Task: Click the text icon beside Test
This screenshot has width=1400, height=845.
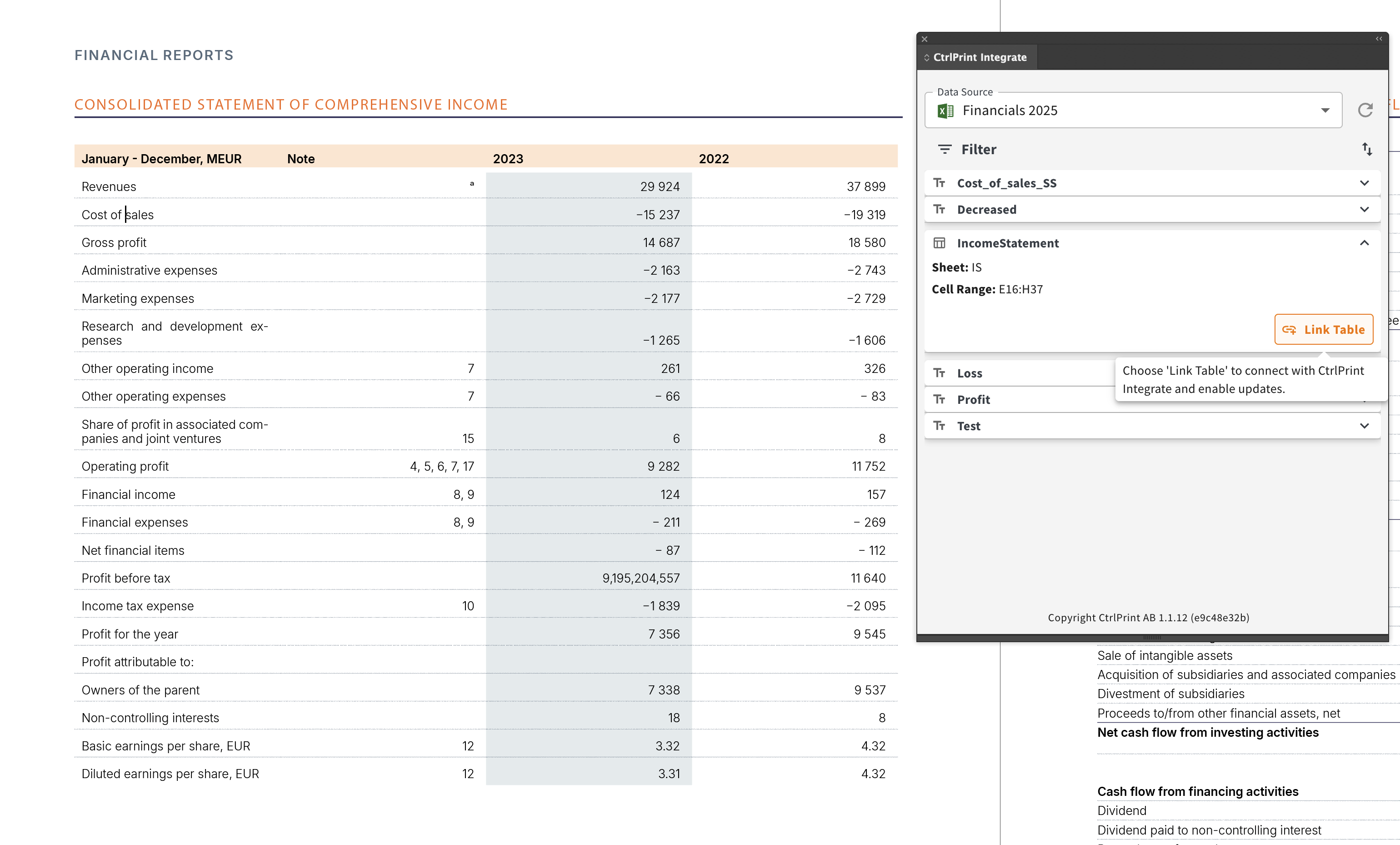Action: 939,426
